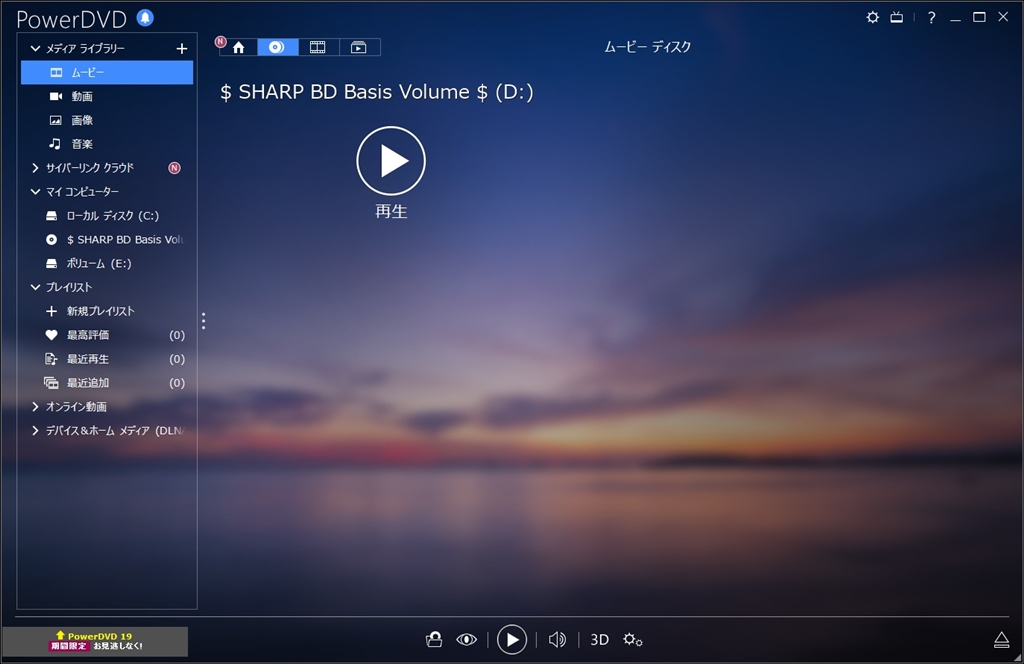Click play in the bottom control bar

pos(512,640)
